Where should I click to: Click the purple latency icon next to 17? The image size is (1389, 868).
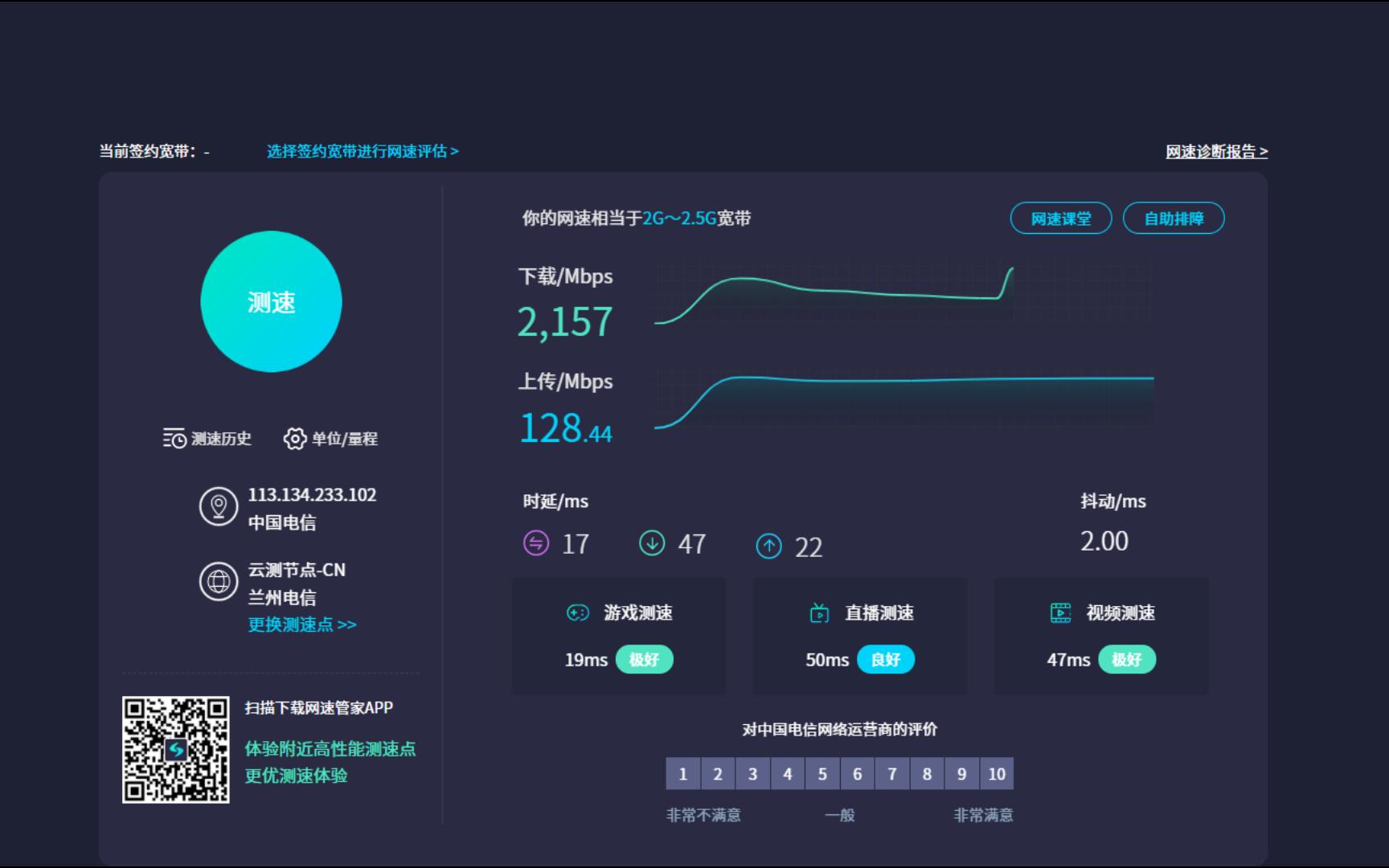(x=535, y=543)
